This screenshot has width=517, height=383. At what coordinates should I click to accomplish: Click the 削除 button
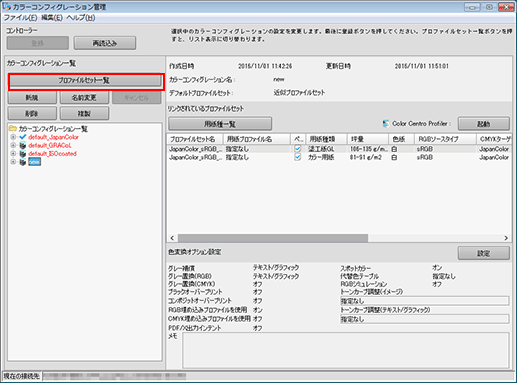tap(32, 114)
